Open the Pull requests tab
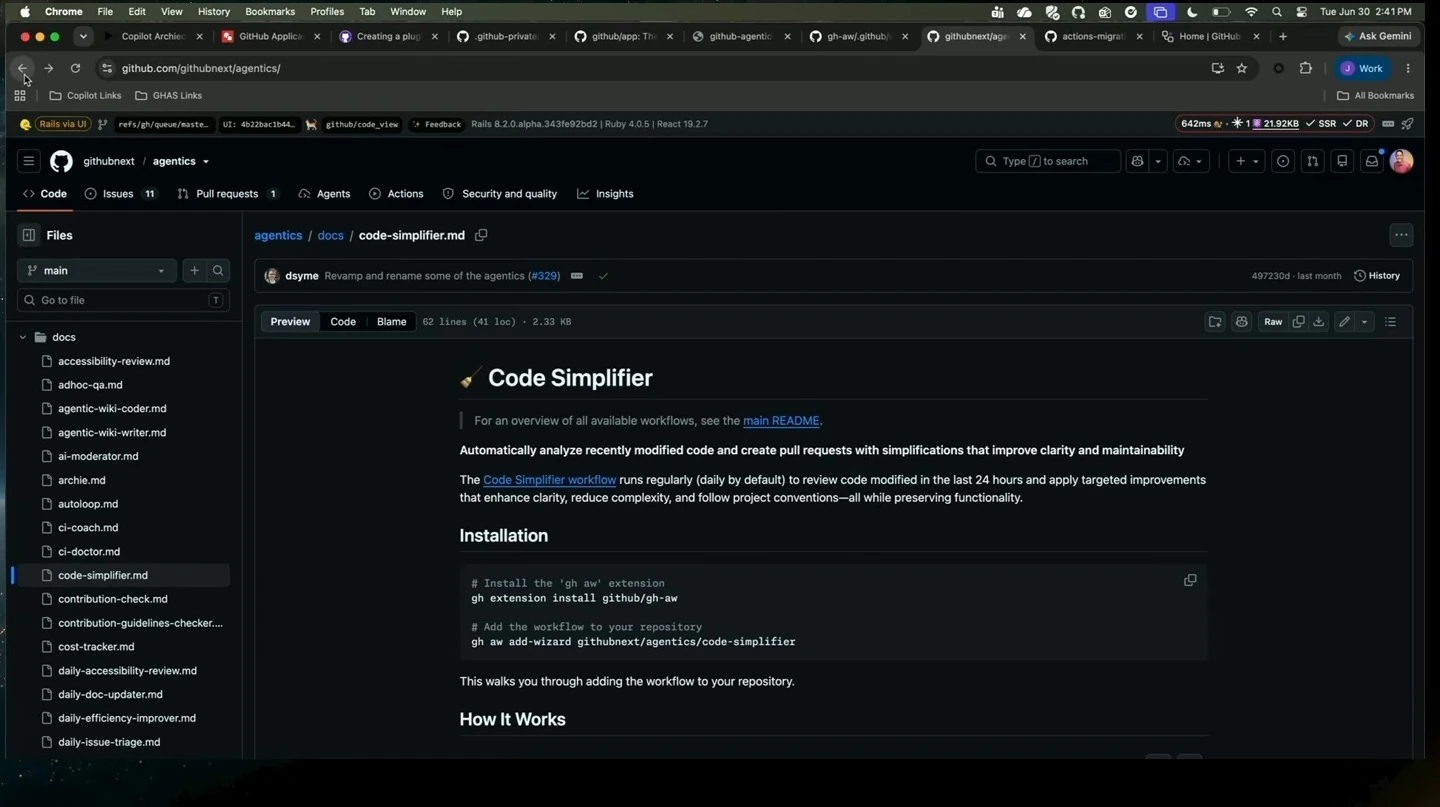 click(227, 194)
